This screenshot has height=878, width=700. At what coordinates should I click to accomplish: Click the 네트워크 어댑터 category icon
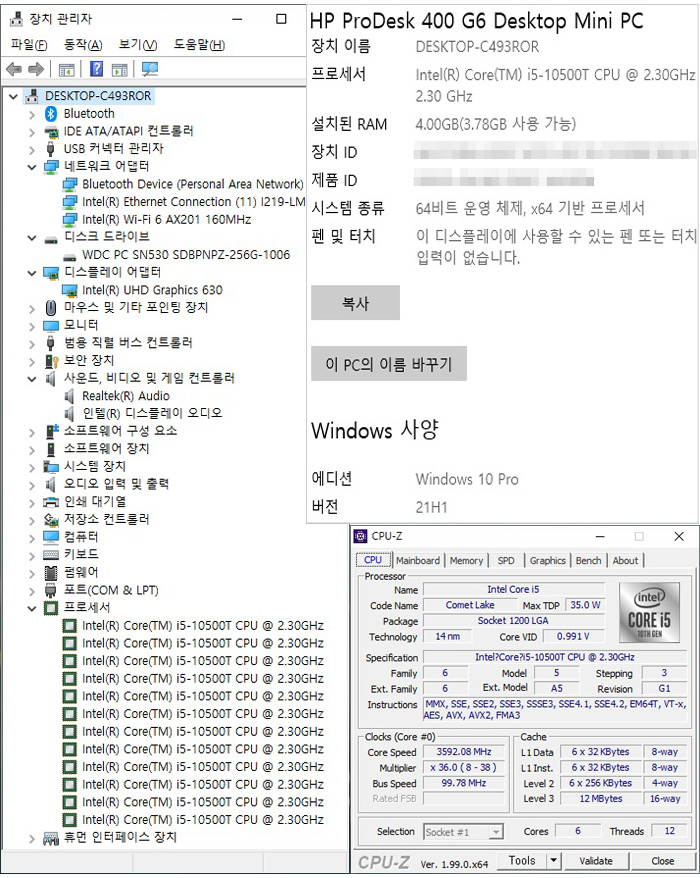51,166
